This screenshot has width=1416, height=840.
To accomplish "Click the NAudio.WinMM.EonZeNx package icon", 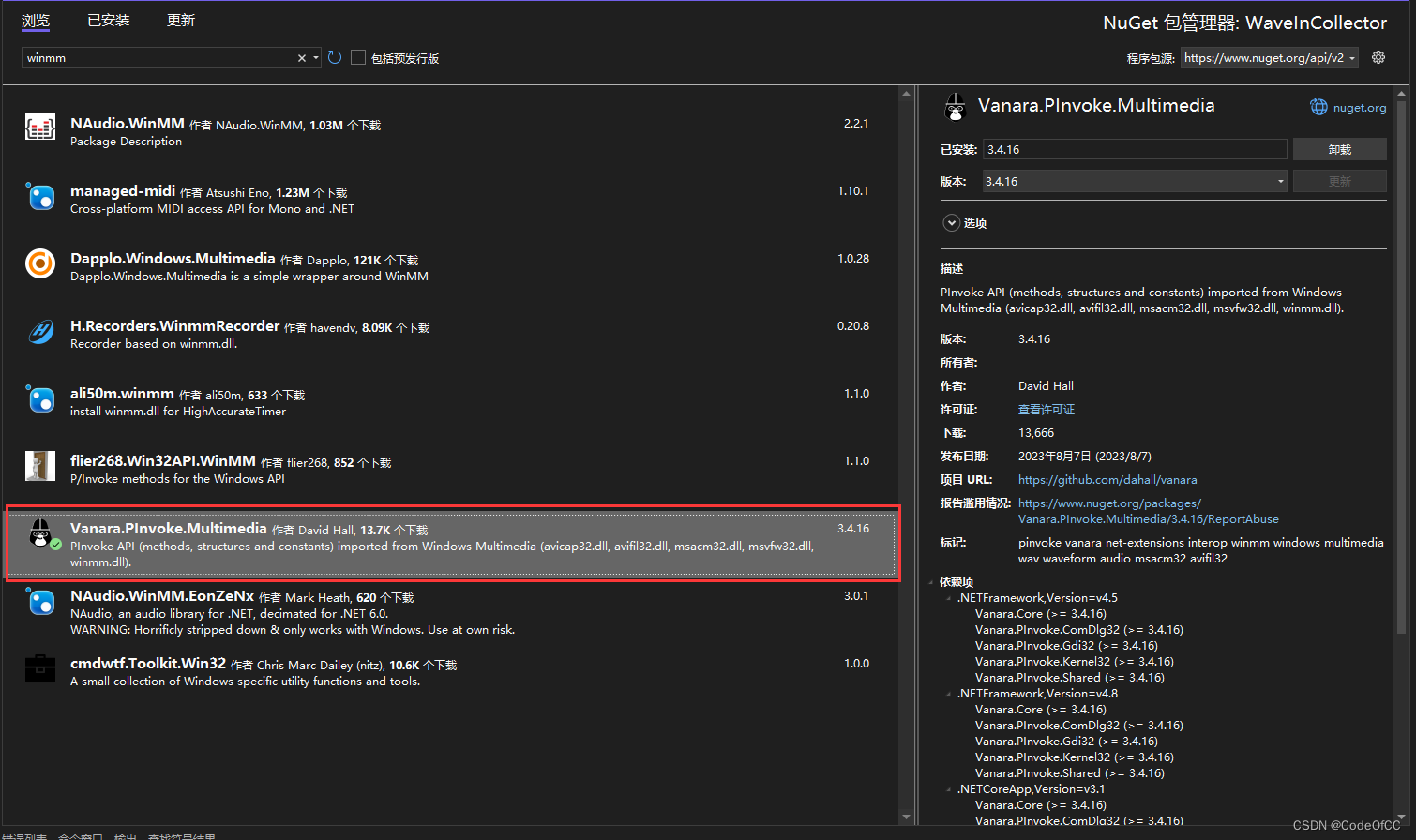I will point(40,601).
